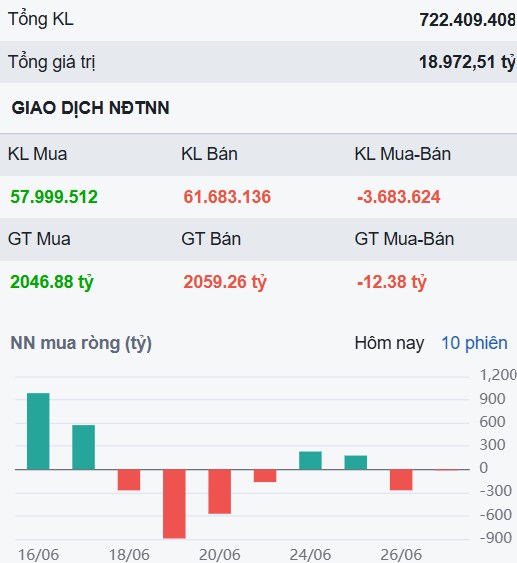The height and width of the screenshot is (563, 517).
Task: Switch to the 10 phiên tab
Action: point(474,343)
